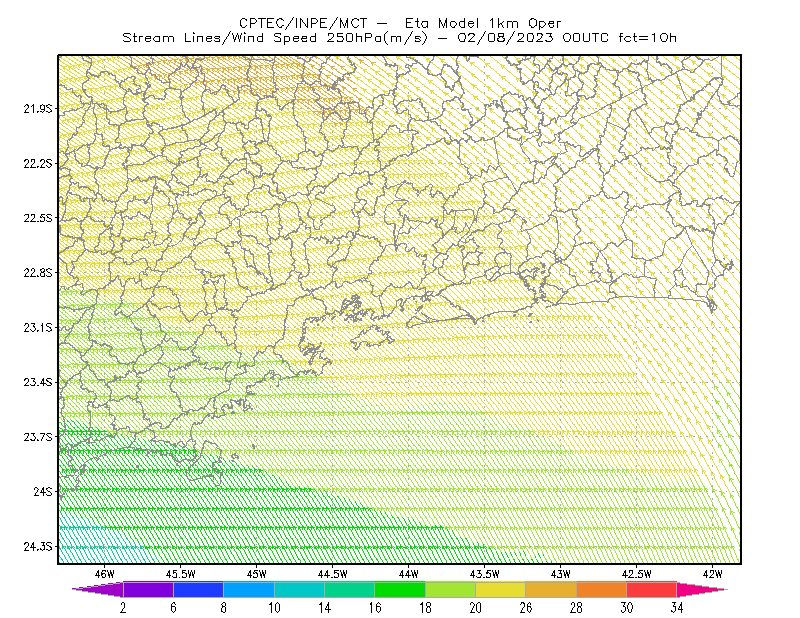Click the magenta right arrow of colorbar
The width and height of the screenshot is (800, 618).
tap(702, 589)
